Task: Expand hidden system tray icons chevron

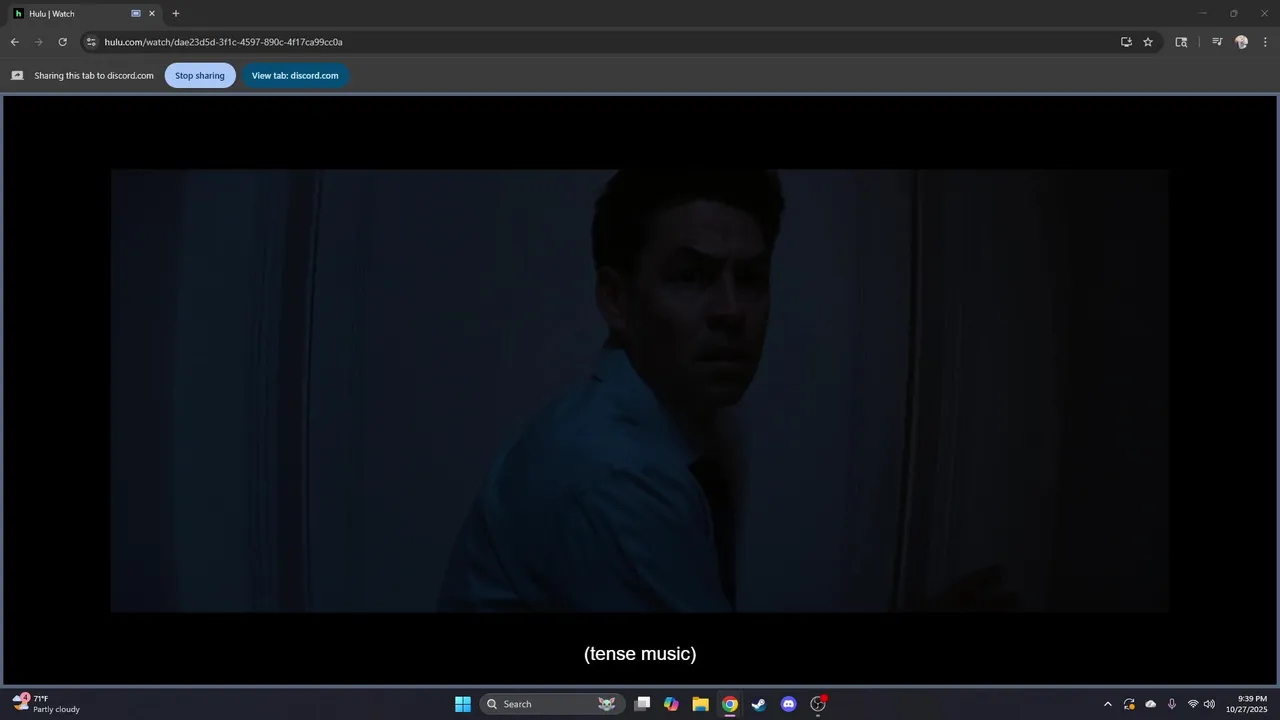Action: click(1107, 704)
